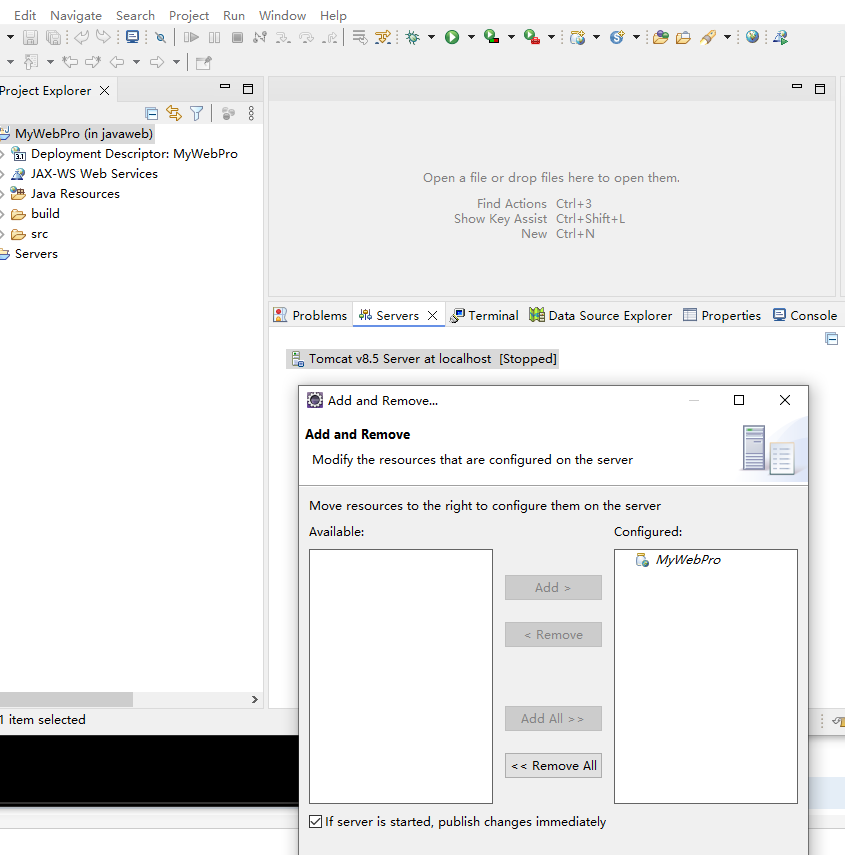This screenshot has height=855, width=845.
Task: Click the Run with Coverage icon
Action: pyautogui.click(x=492, y=37)
